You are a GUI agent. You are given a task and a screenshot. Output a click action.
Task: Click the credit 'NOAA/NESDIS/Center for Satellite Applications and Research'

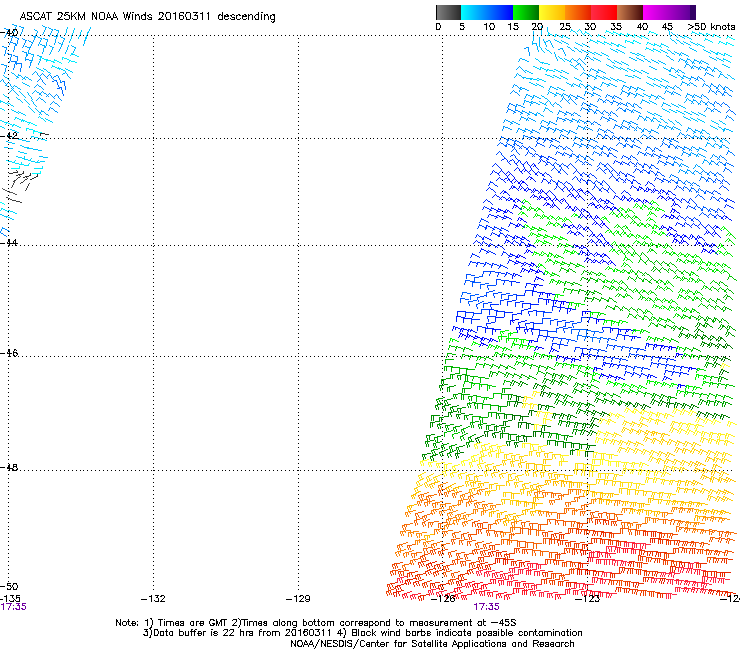click(x=432, y=644)
